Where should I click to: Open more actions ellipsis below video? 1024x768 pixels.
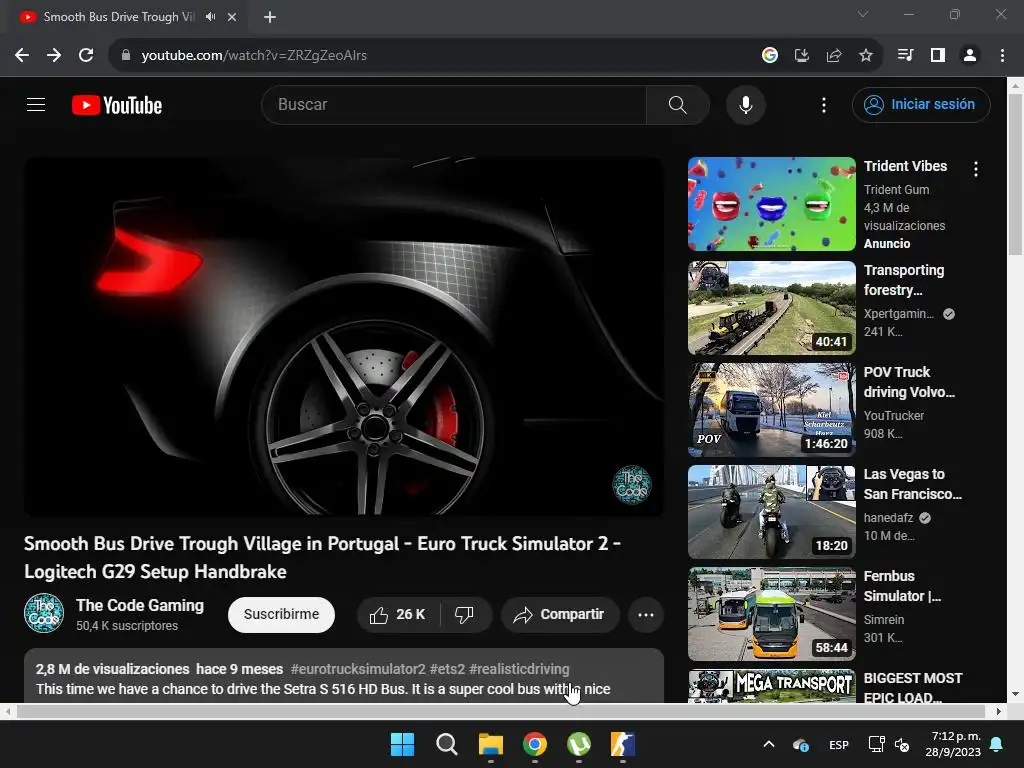pyautogui.click(x=646, y=615)
